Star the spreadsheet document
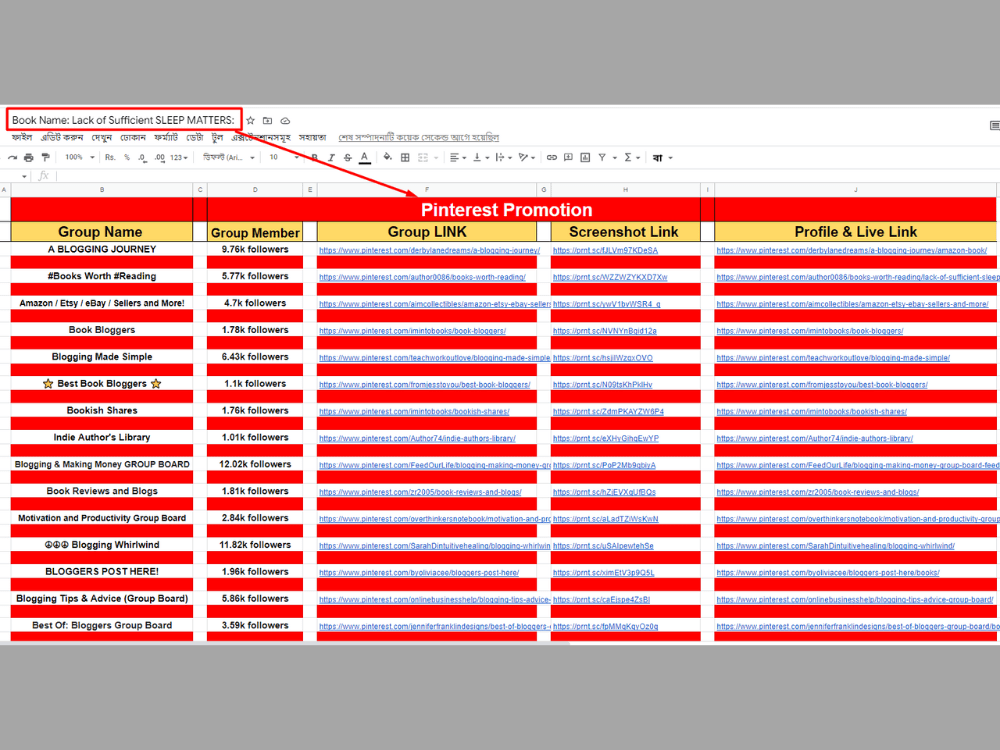Viewport: 1000px width, 750px height. coord(251,121)
